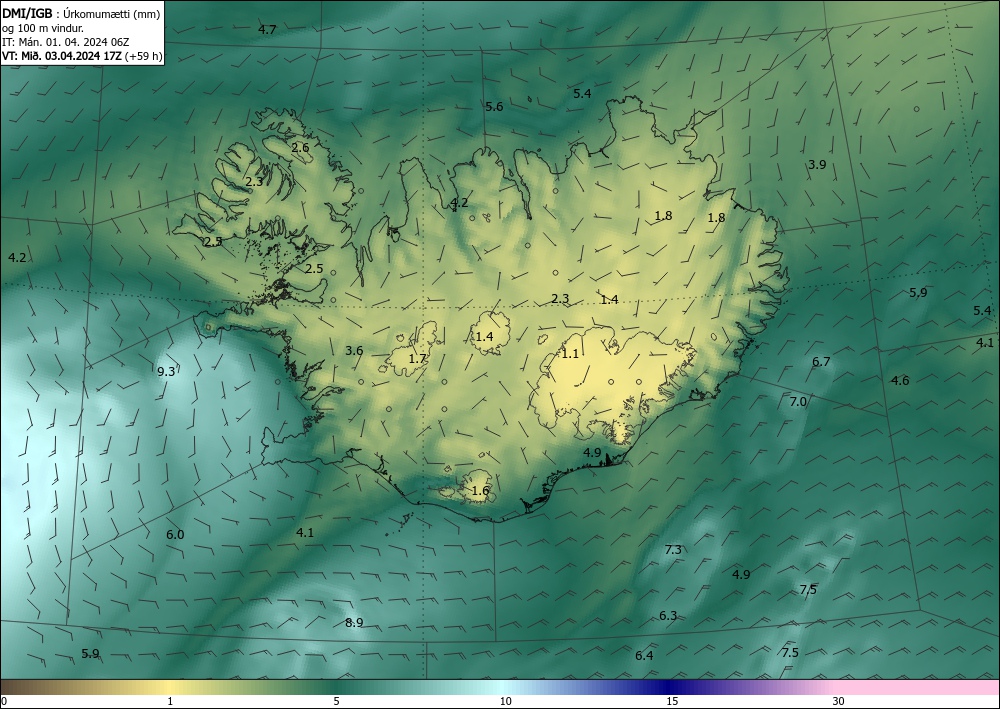Click the 2.6 value in the Westfjords
The height and width of the screenshot is (709, 1000).
point(300,147)
